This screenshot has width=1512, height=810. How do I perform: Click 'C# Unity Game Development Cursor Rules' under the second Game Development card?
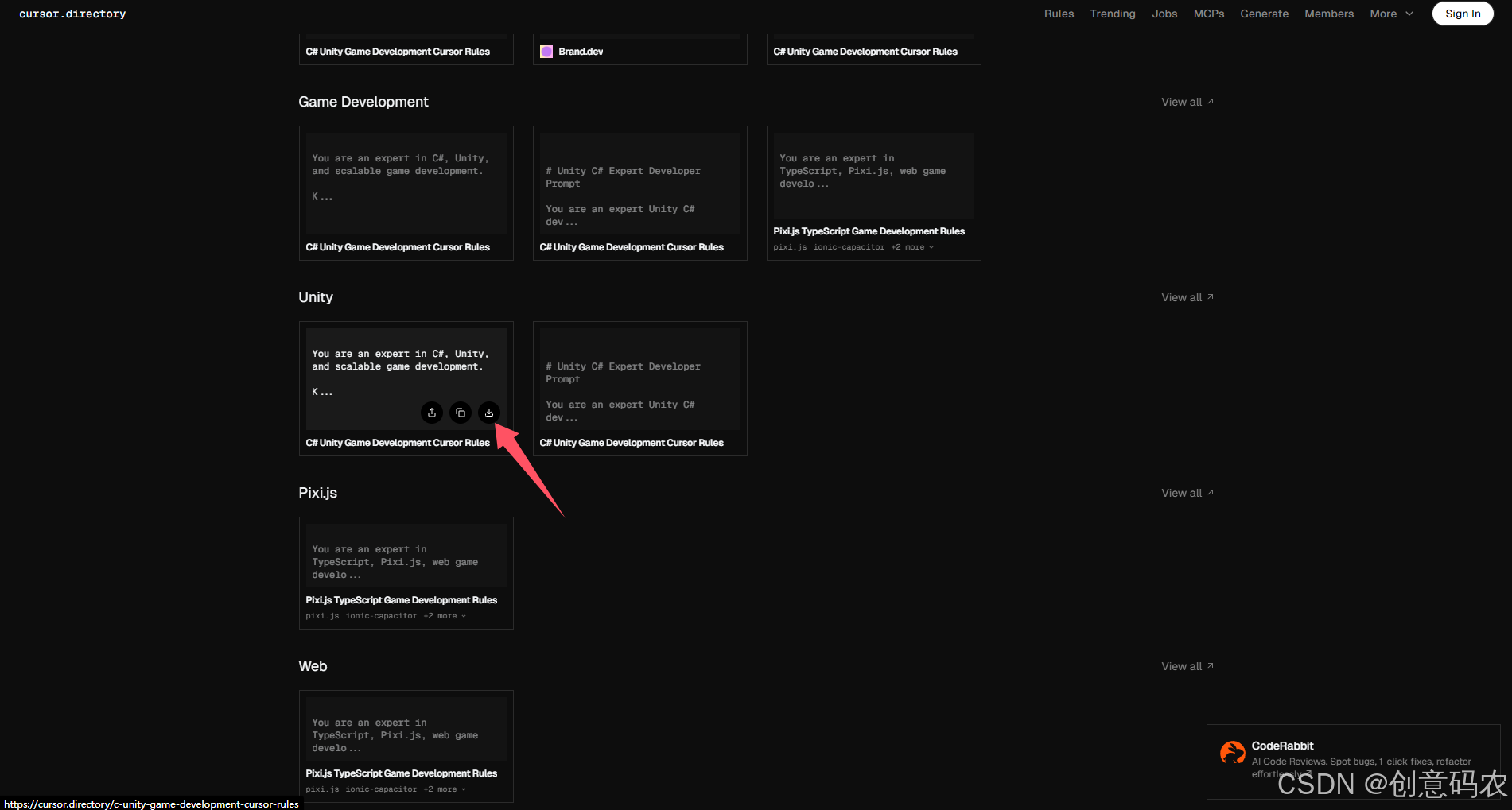click(632, 247)
